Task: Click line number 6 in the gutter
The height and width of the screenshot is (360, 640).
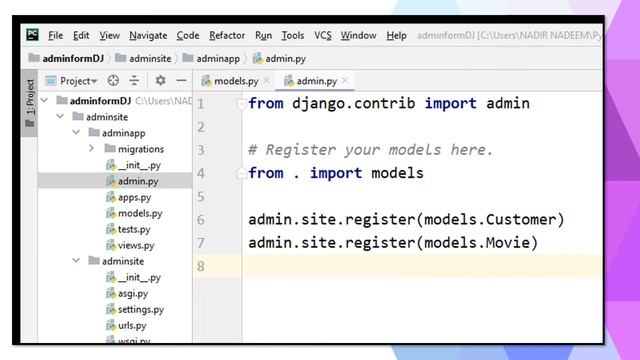Action: [x=200, y=220]
